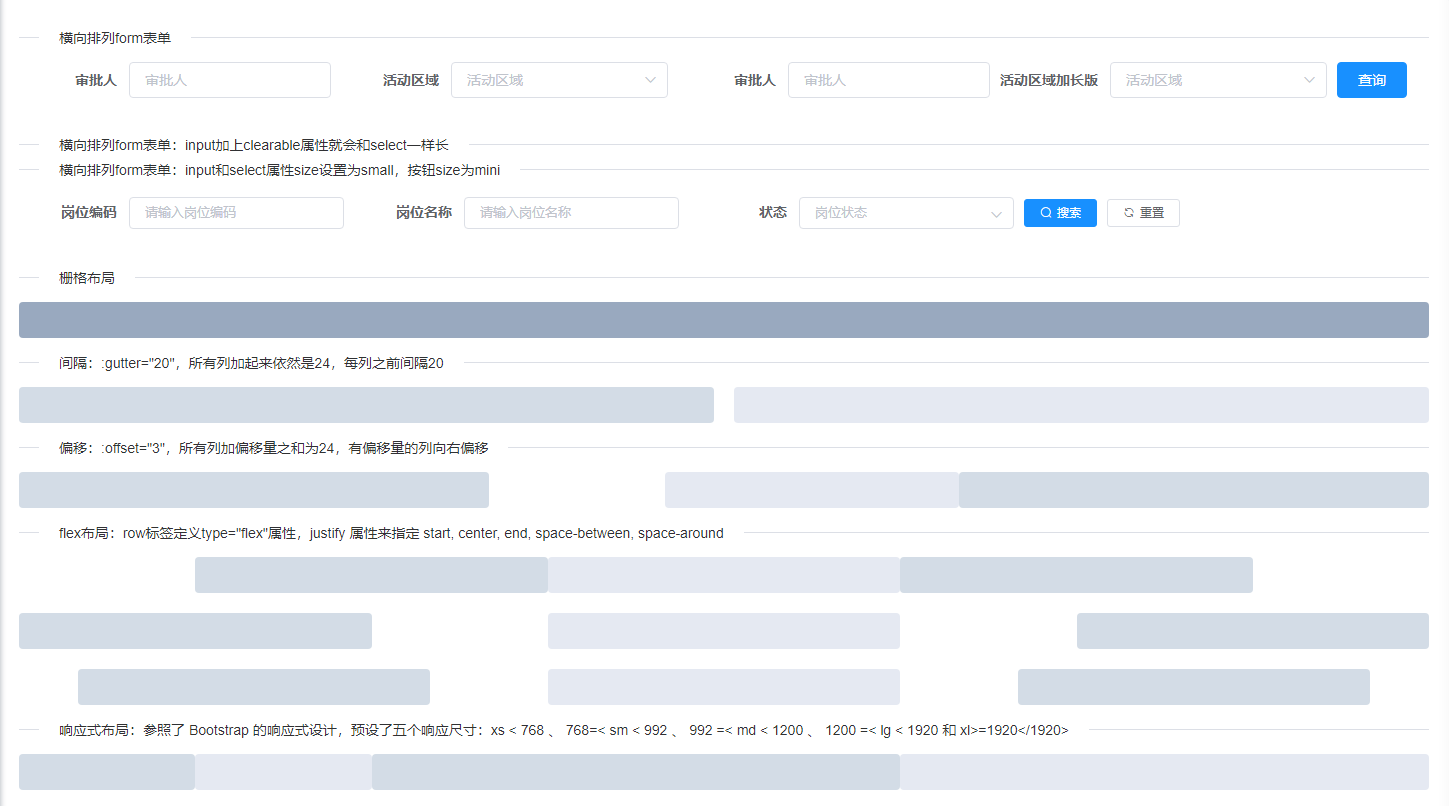Click the first 审批人 input field

(x=230, y=80)
